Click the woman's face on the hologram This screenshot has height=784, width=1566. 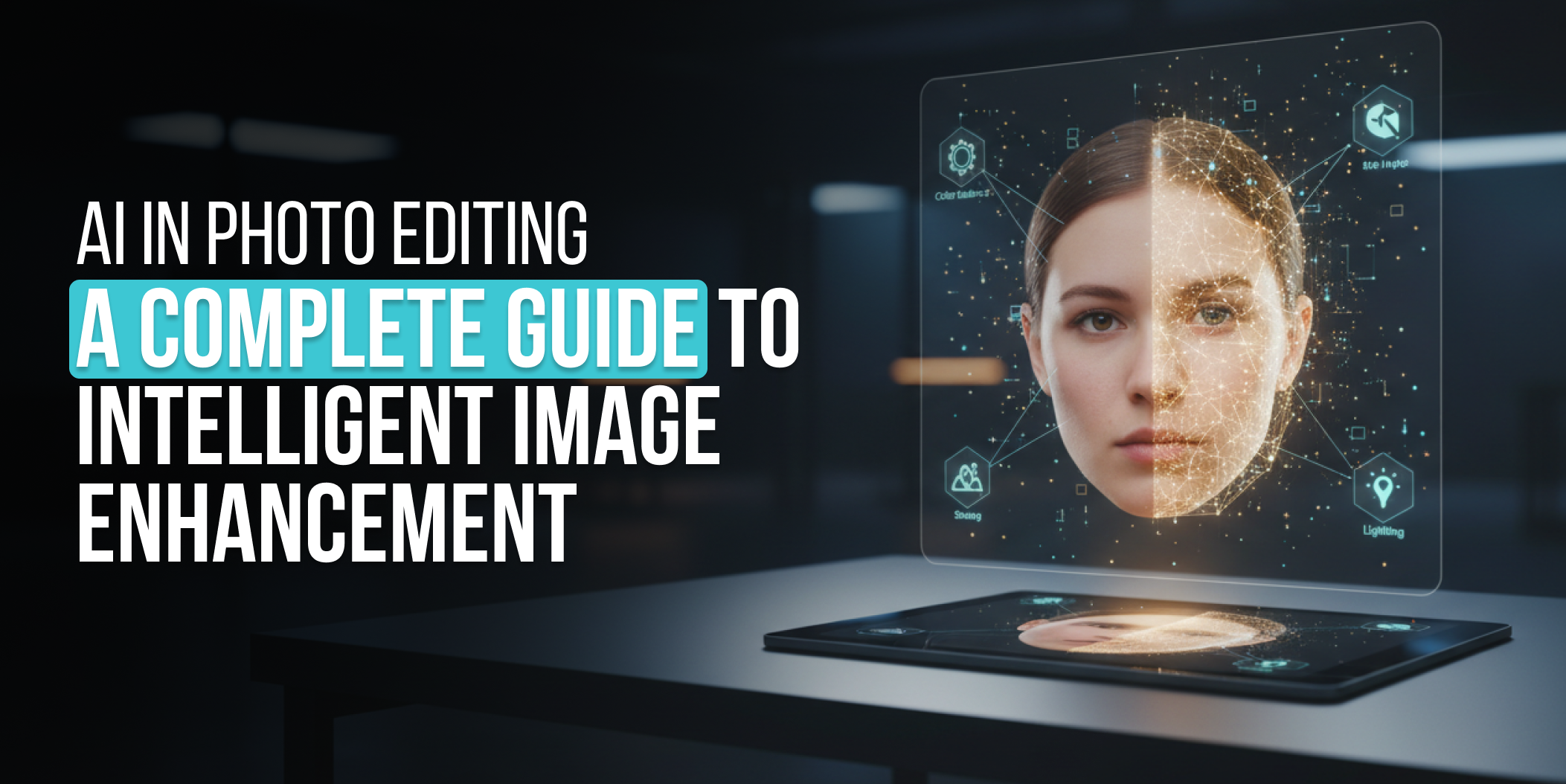pyautogui.click(x=1167, y=318)
